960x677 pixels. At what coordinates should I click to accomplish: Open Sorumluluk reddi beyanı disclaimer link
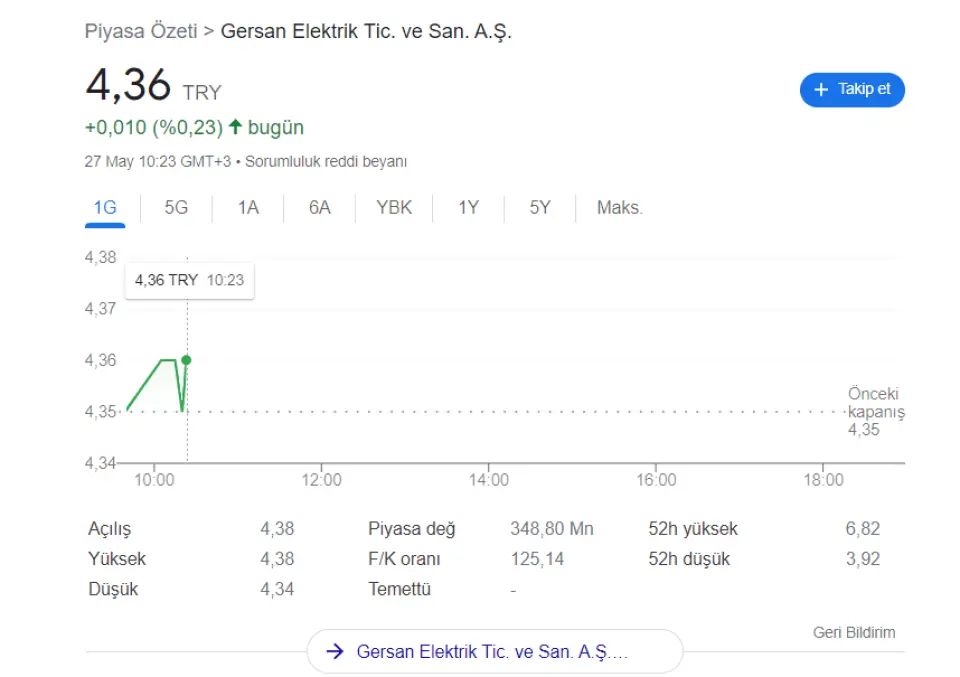326,161
